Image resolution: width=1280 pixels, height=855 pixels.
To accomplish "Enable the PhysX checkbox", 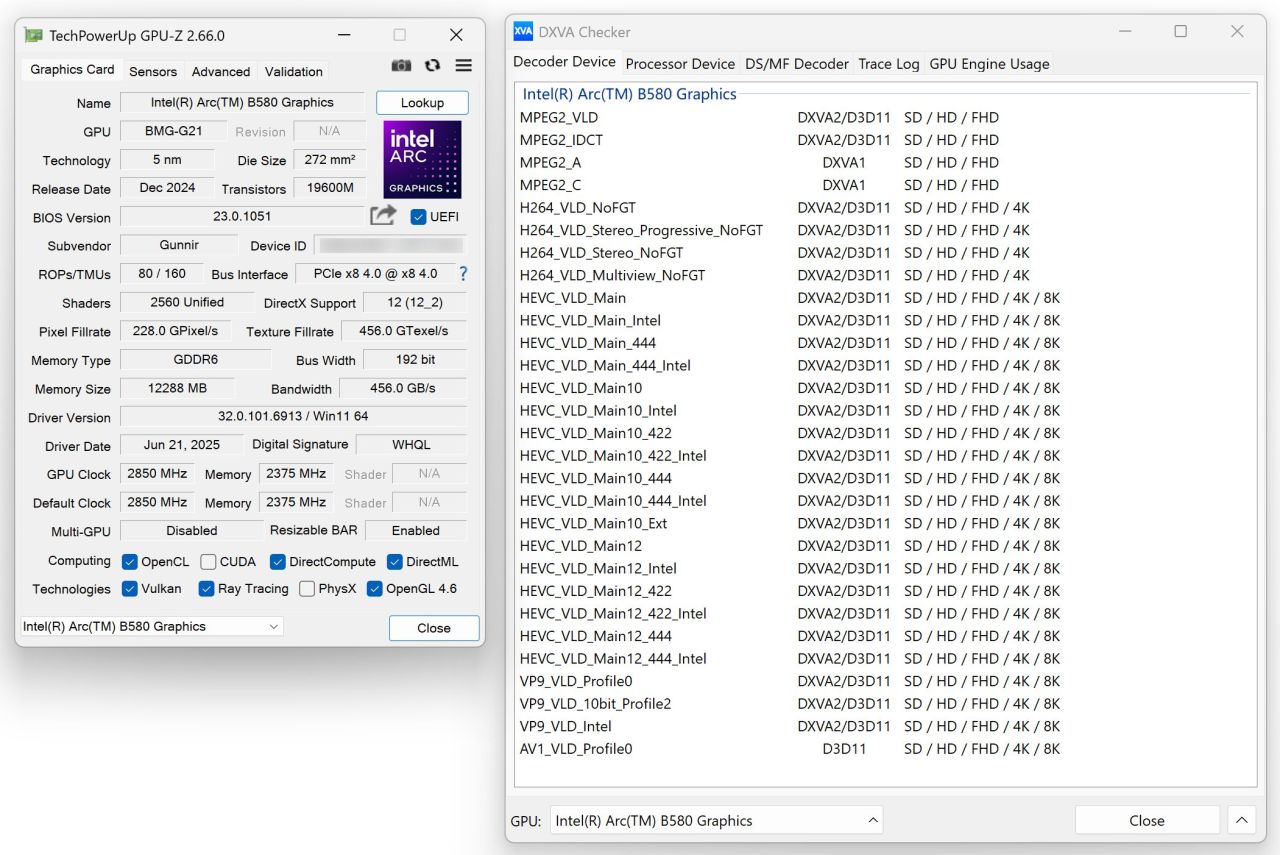I will click(307, 589).
